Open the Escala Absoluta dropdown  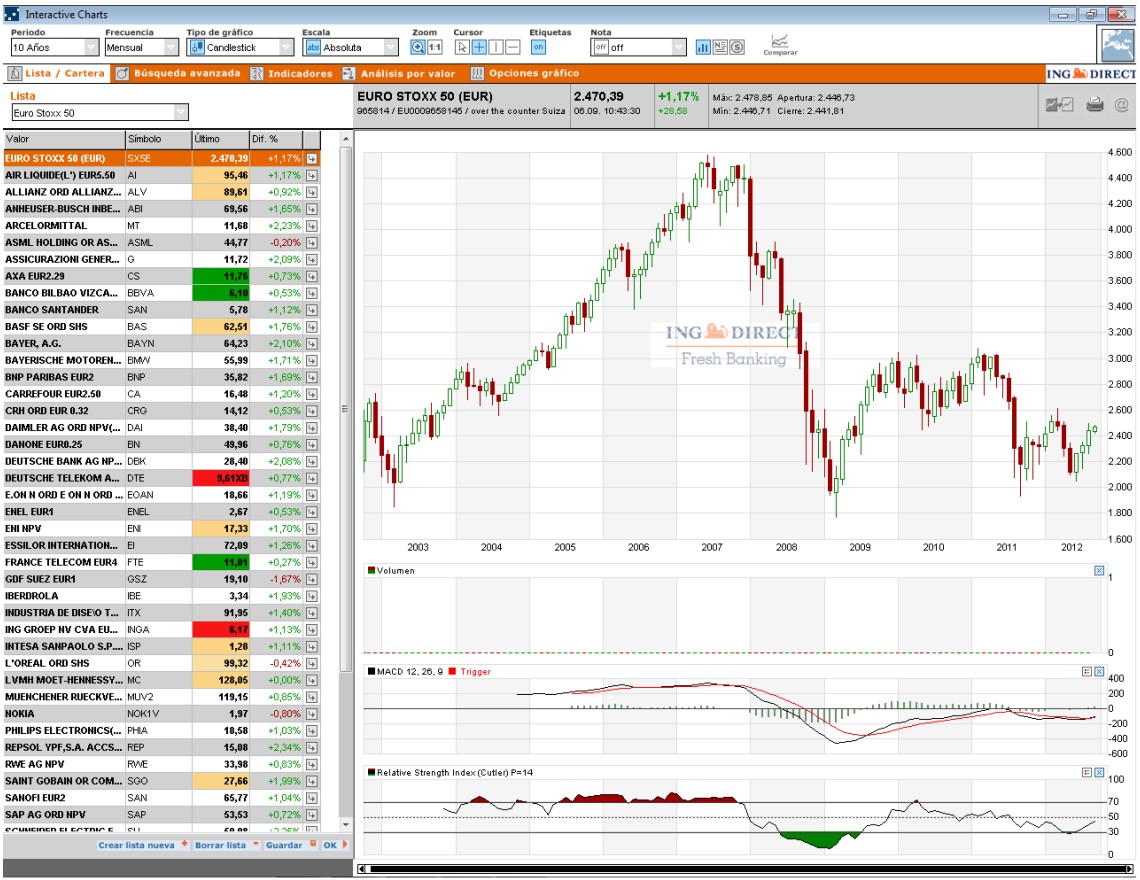click(x=350, y=47)
